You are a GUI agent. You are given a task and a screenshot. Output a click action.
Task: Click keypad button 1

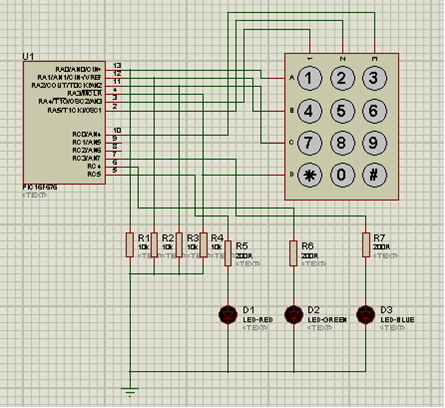309,79
